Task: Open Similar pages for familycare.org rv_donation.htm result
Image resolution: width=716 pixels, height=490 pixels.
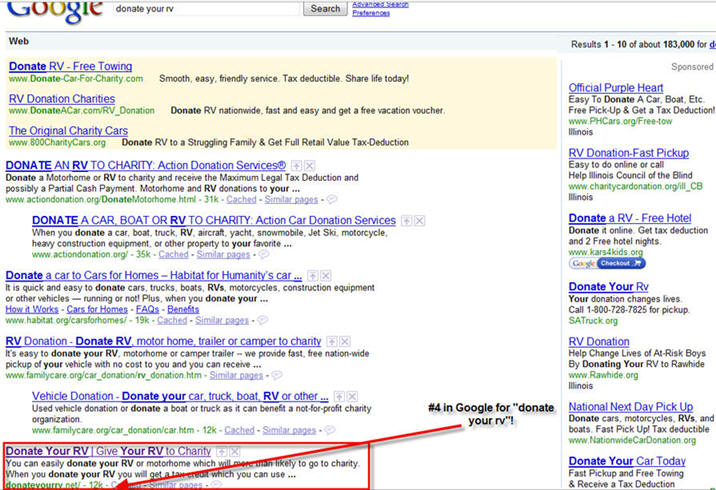Action: (236, 375)
